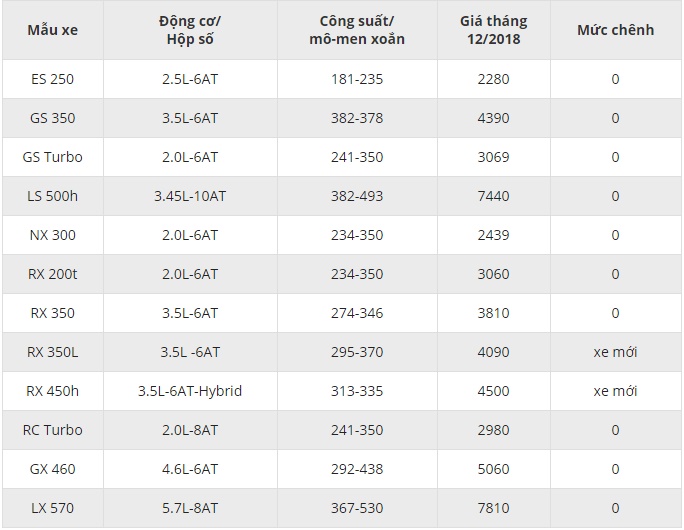Click the 274-346 power value
684x530 pixels.
point(357,313)
